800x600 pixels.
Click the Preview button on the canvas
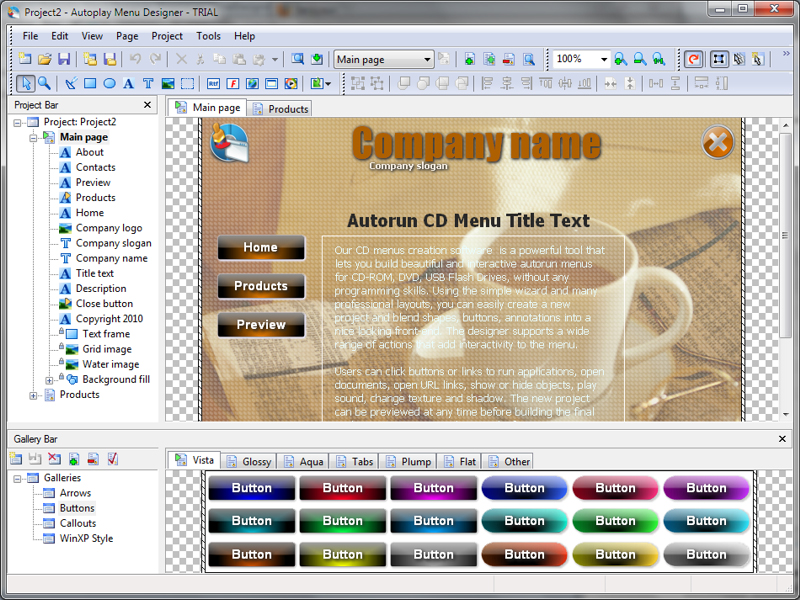[261, 324]
